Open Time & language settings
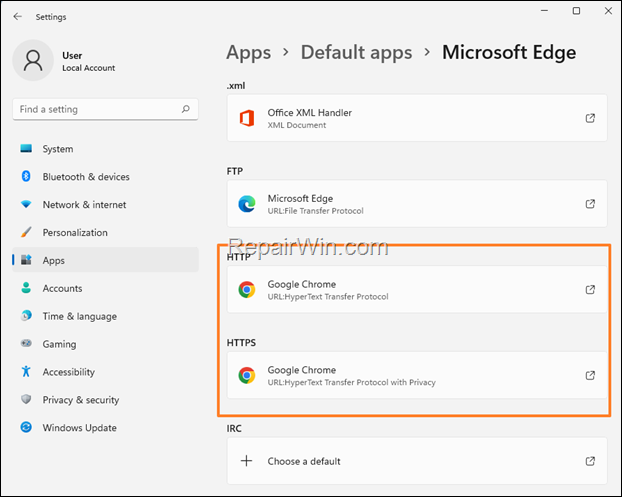The width and height of the screenshot is (622, 497). point(106,316)
